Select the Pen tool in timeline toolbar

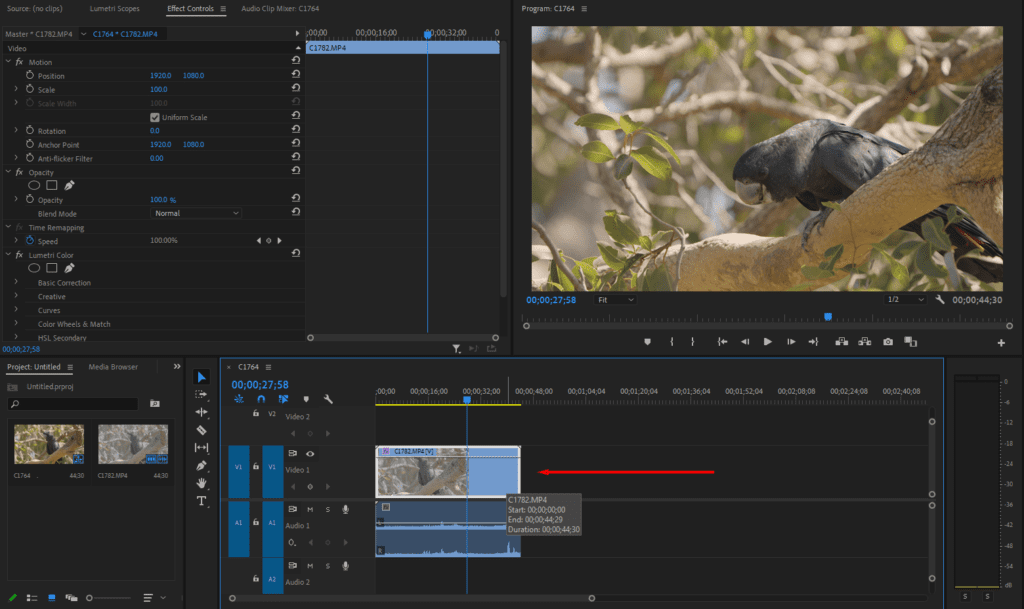tap(201, 465)
